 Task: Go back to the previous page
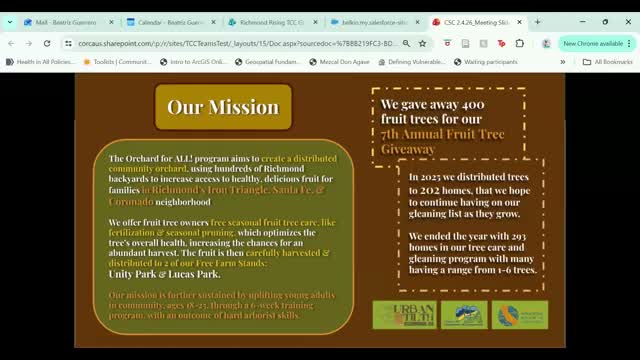coord(11,43)
